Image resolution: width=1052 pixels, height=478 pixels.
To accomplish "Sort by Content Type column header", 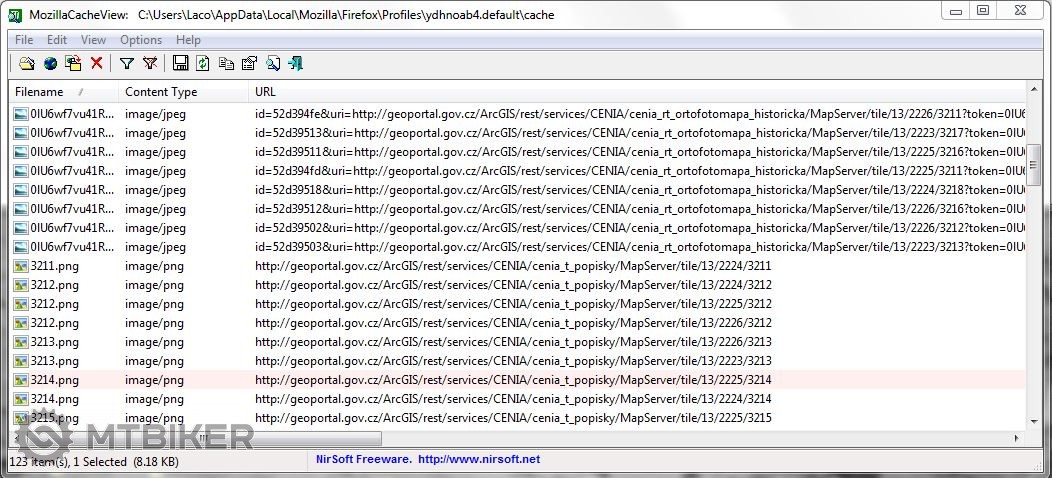I will click(x=161, y=92).
